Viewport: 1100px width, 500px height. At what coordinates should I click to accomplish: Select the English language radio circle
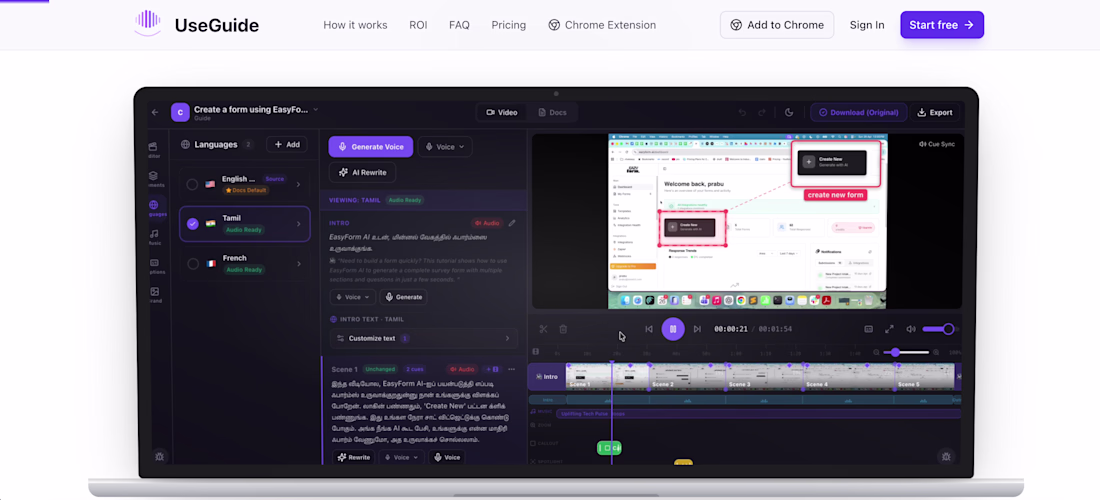(192, 184)
